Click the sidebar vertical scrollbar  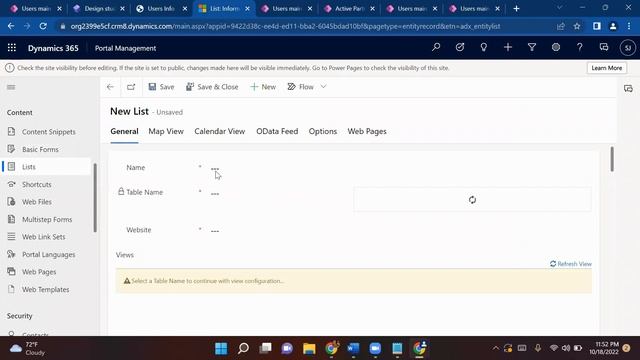[x=95, y=198]
